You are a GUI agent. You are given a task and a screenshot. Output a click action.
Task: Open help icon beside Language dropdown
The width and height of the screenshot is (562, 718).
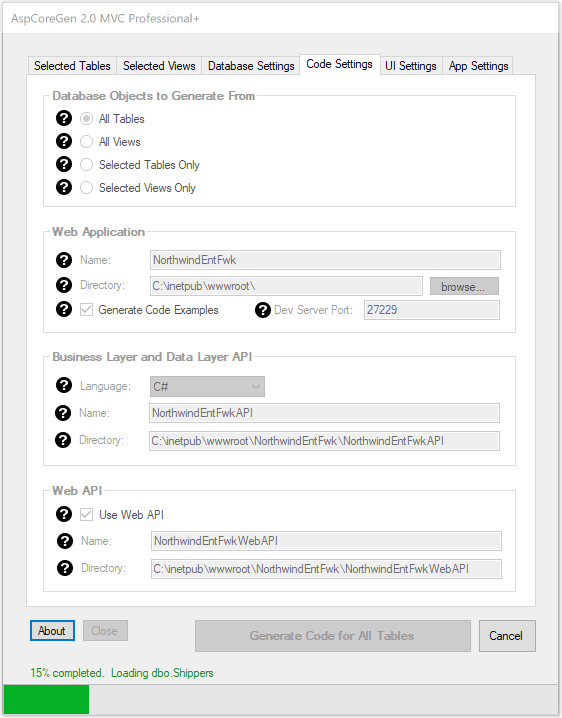64,385
